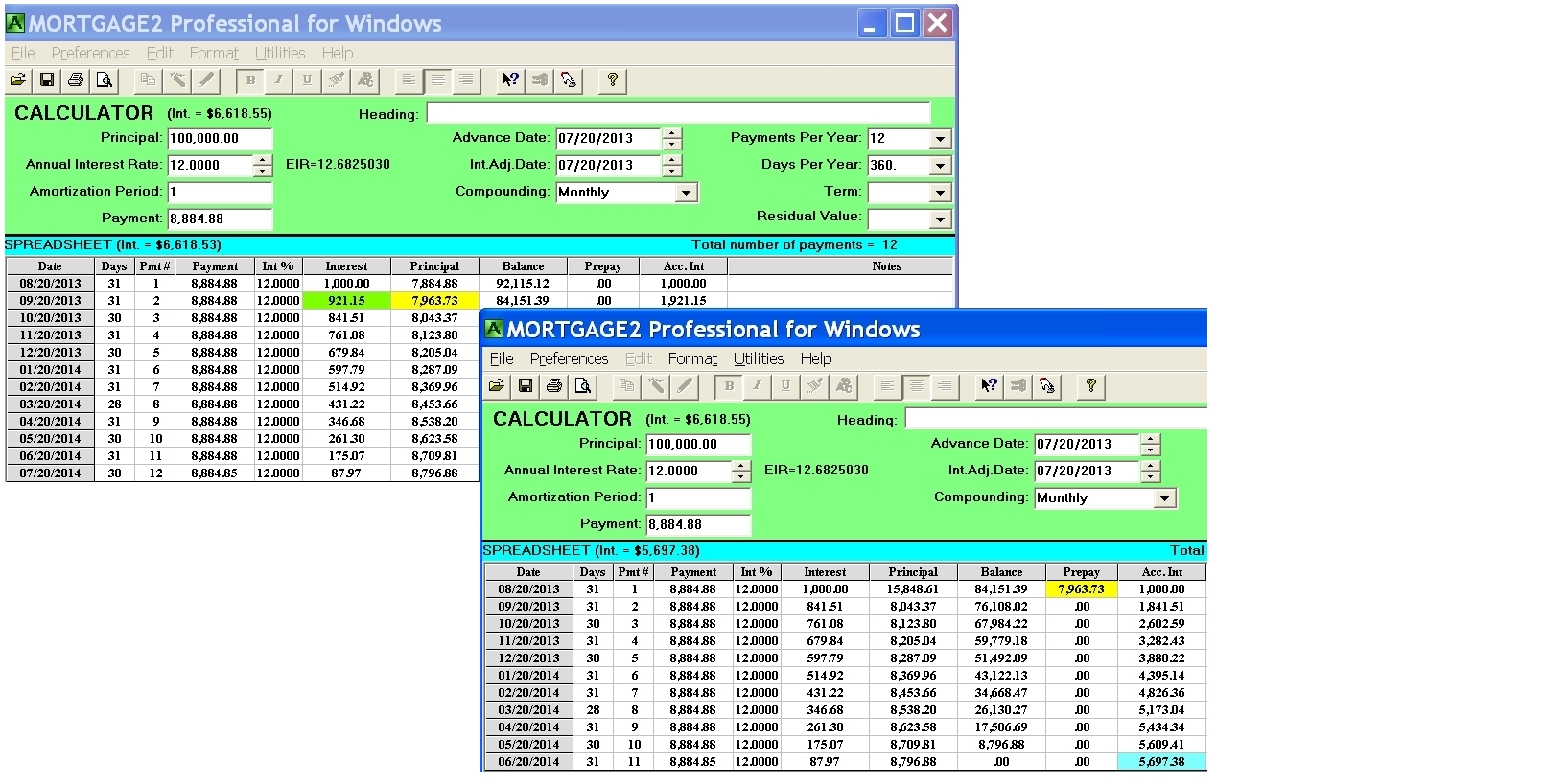Click the open folder icon in the back window
Screen dimensions: 1544x784
pos(18,81)
